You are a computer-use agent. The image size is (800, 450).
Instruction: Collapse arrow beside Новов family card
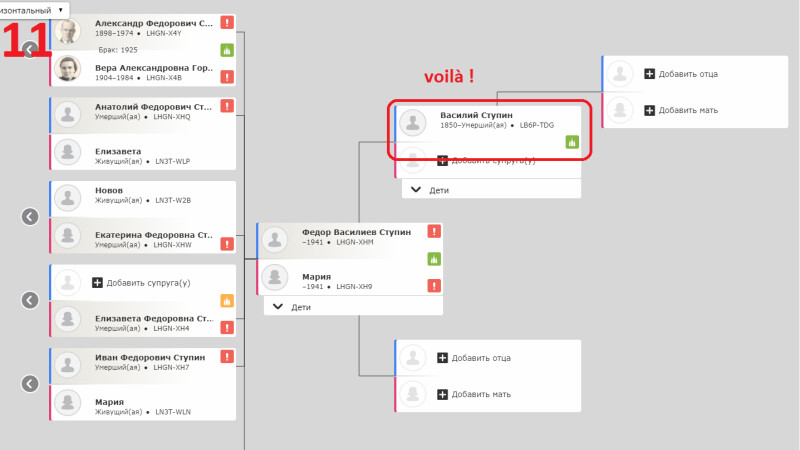pos(30,217)
